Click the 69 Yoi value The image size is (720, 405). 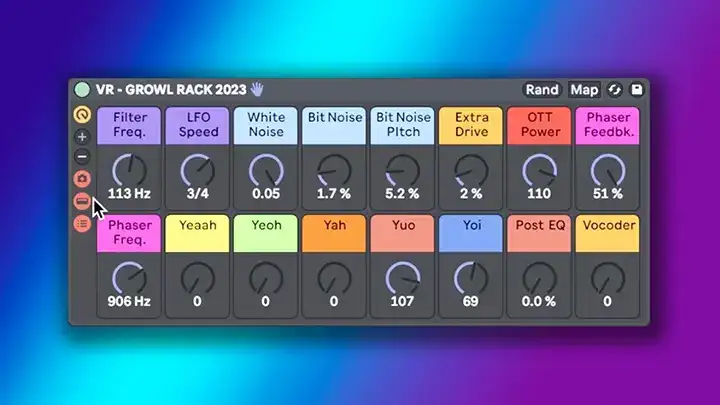pos(471,301)
